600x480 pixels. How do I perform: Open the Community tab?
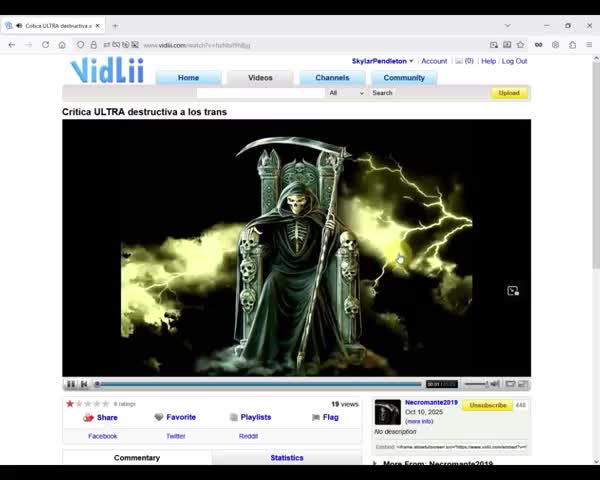point(404,78)
